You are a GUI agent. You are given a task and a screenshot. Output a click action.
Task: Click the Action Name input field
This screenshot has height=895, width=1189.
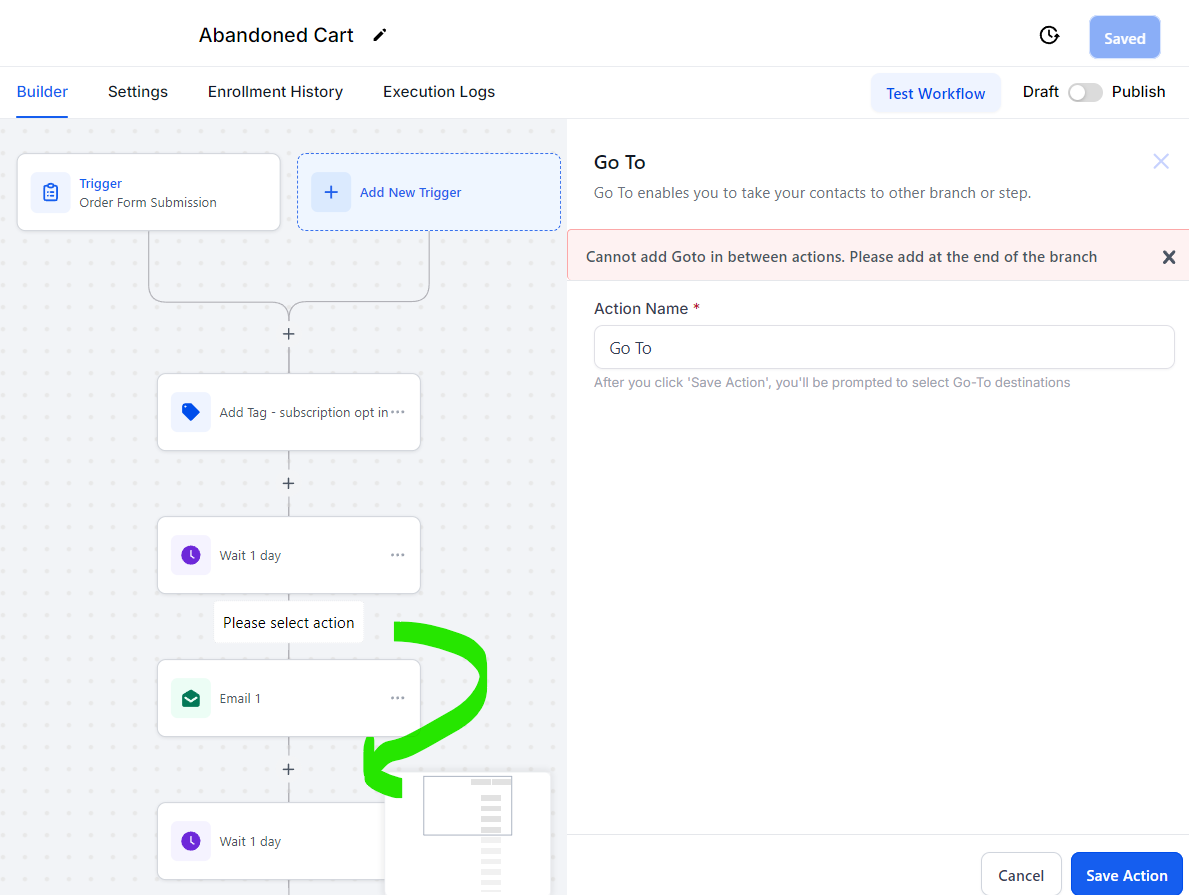(x=884, y=347)
